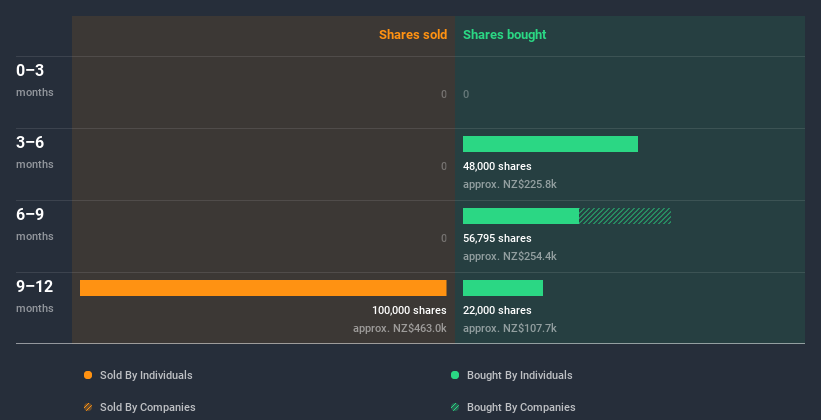Screen dimensions: 821x420
Task: Click the 3–6 months row label
Action: 35,152
